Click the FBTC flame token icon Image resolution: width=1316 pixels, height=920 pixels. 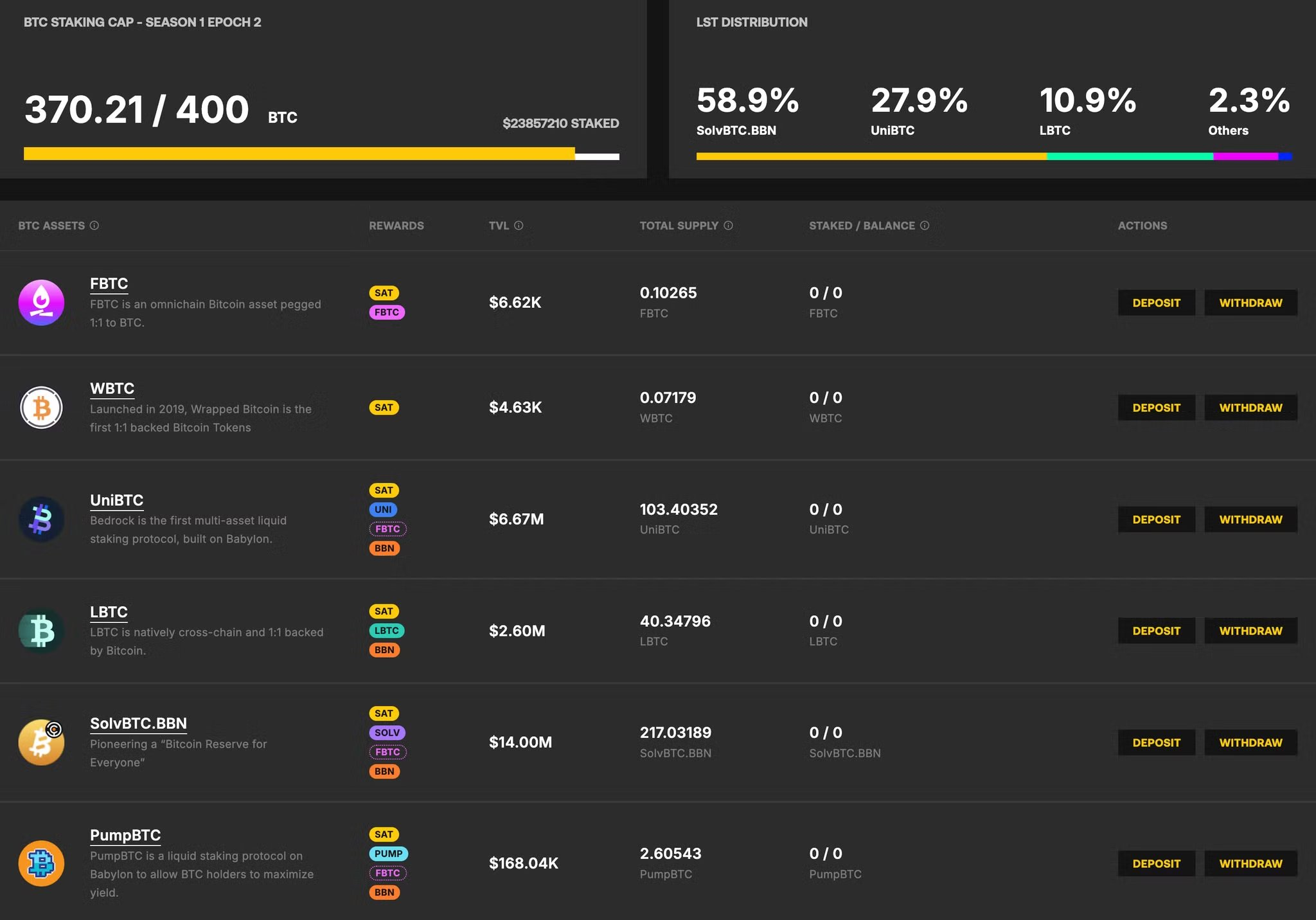[x=41, y=302]
